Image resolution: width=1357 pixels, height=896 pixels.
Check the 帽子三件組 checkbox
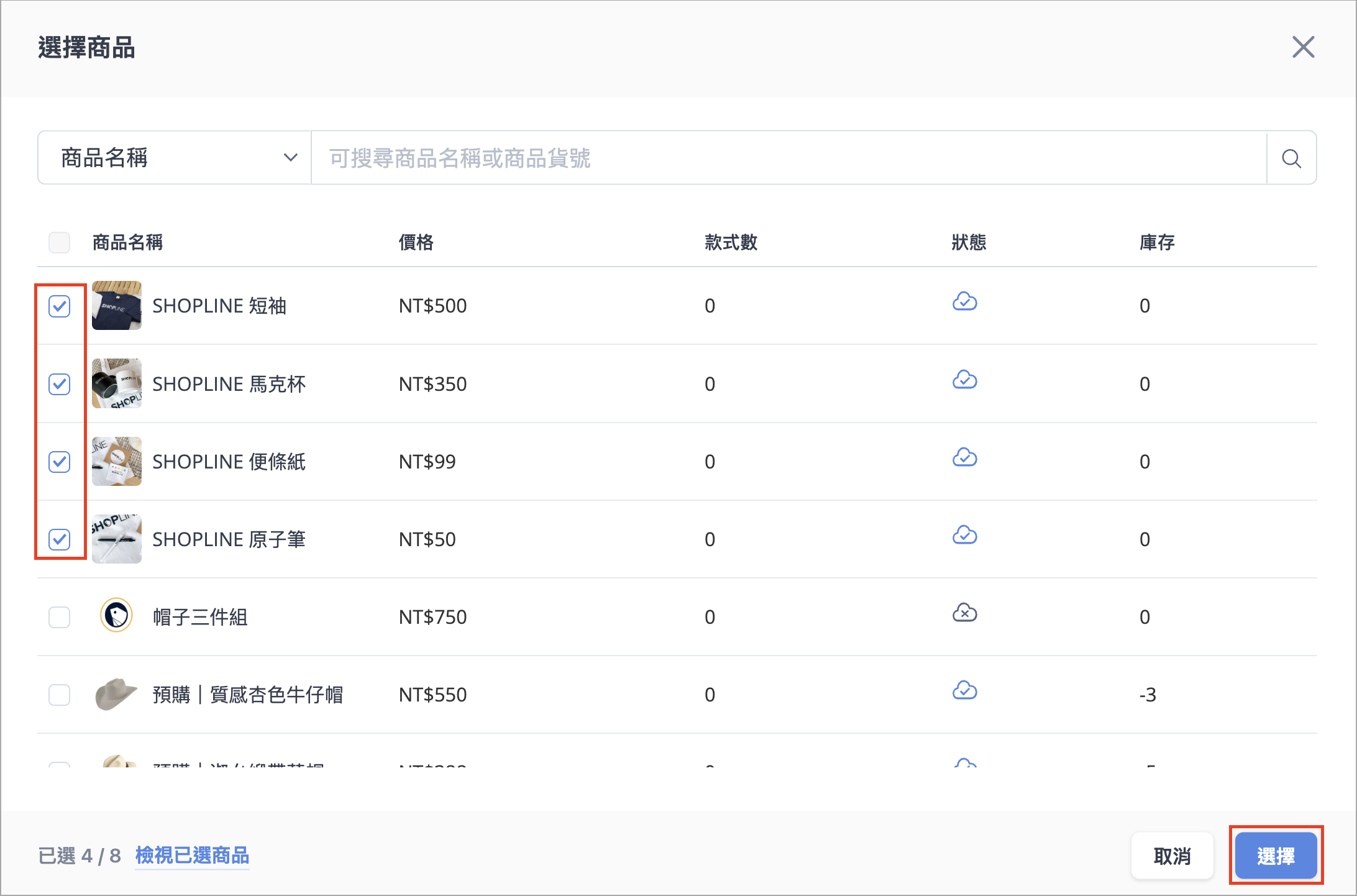click(60, 617)
